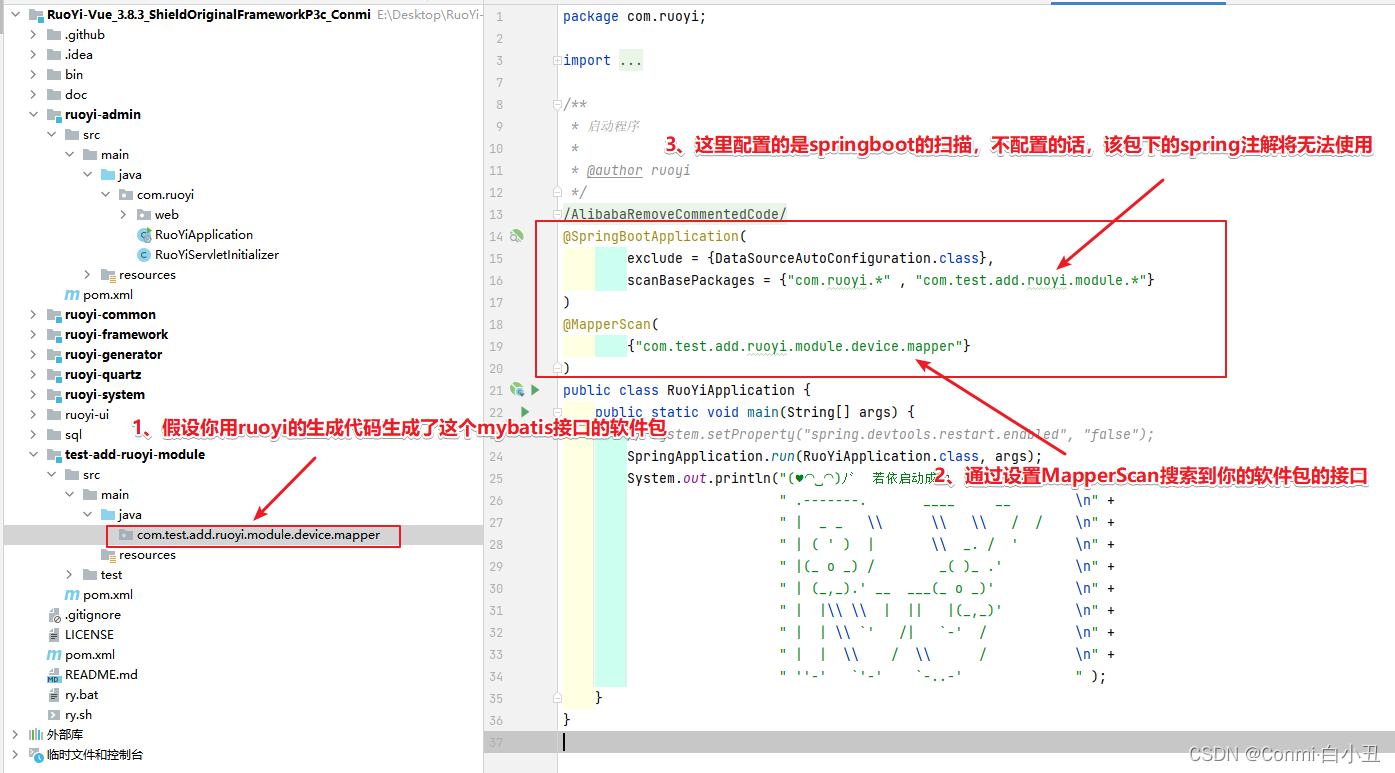1395x773 pixels.
Task: Click LICENSE file icon
Action: pyautogui.click(x=54, y=634)
